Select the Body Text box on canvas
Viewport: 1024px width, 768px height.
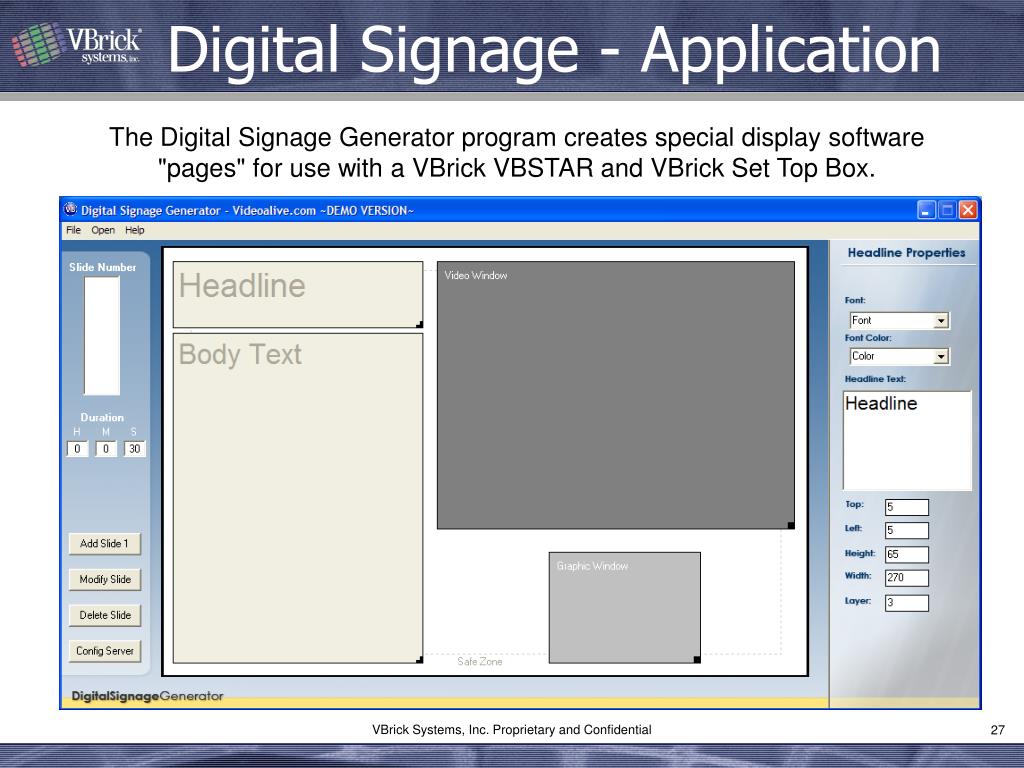(298, 498)
